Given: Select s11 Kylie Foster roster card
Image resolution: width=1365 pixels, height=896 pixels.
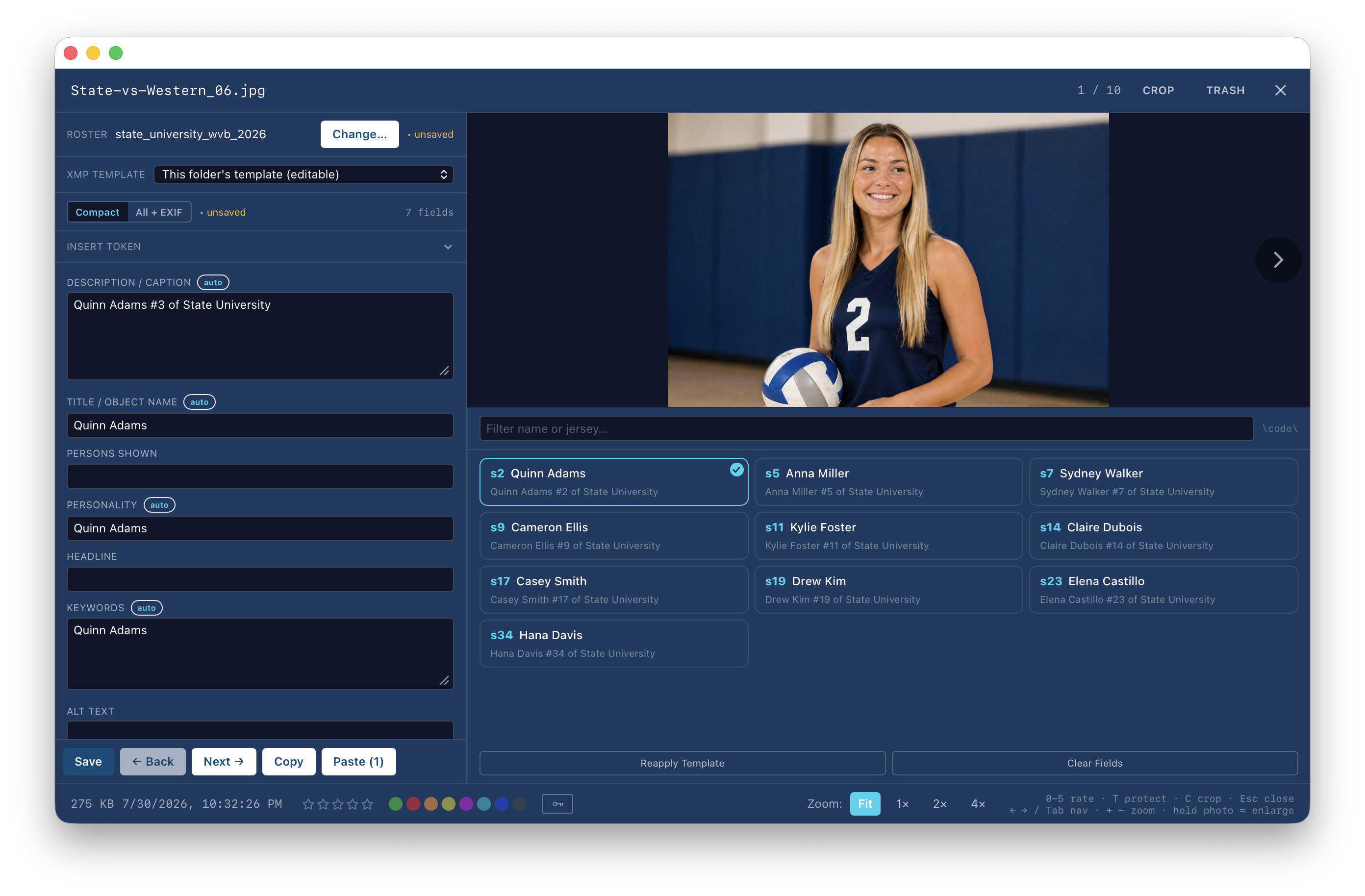Looking at the screenshot, I should tap(888, 535).
